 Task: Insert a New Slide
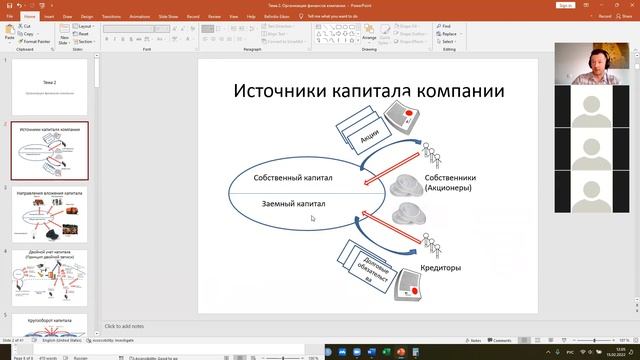(64, 34)
